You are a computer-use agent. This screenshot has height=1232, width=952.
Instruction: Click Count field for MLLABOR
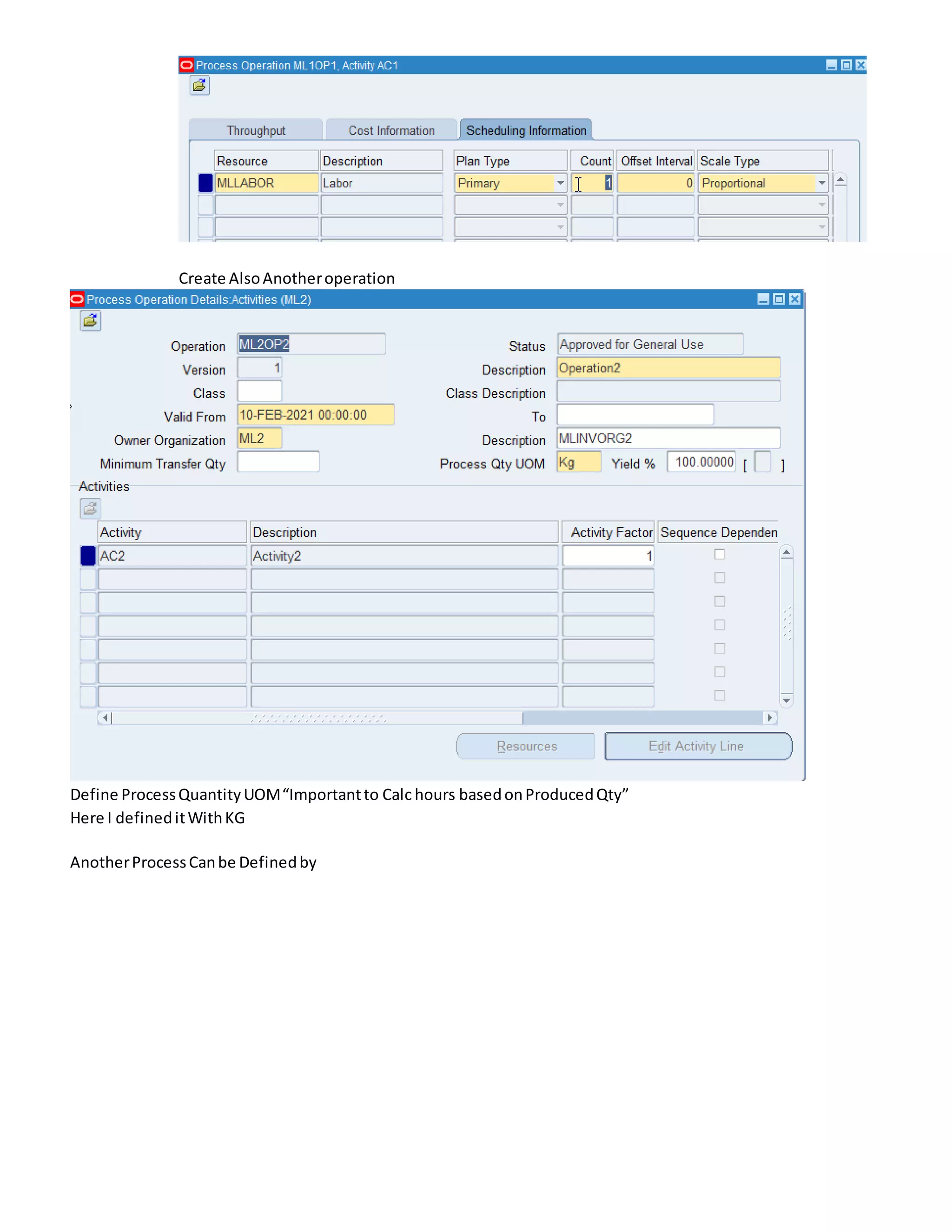point(592,183)
